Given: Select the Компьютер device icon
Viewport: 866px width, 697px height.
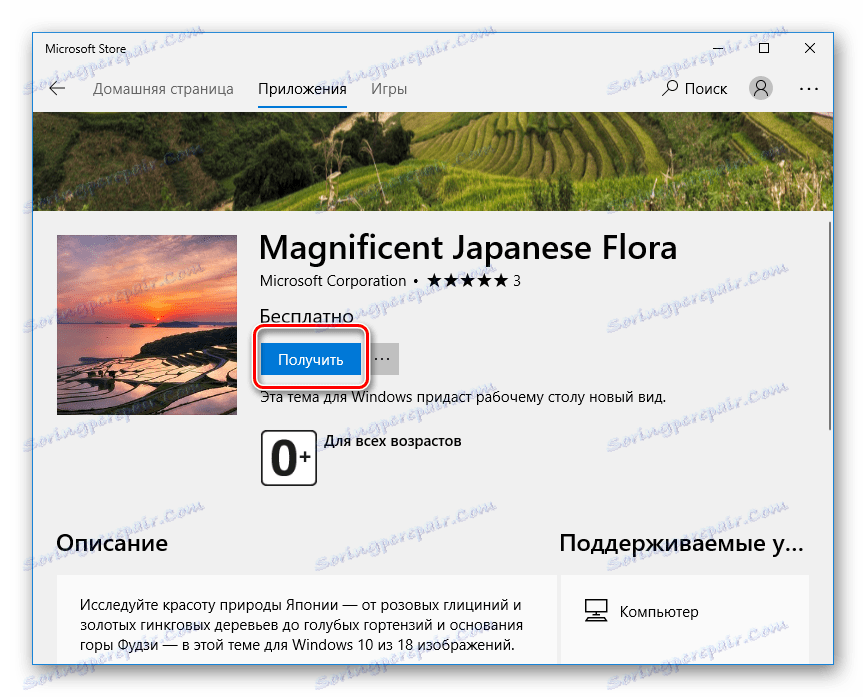Looking at the screenshot, I should 597,610.
